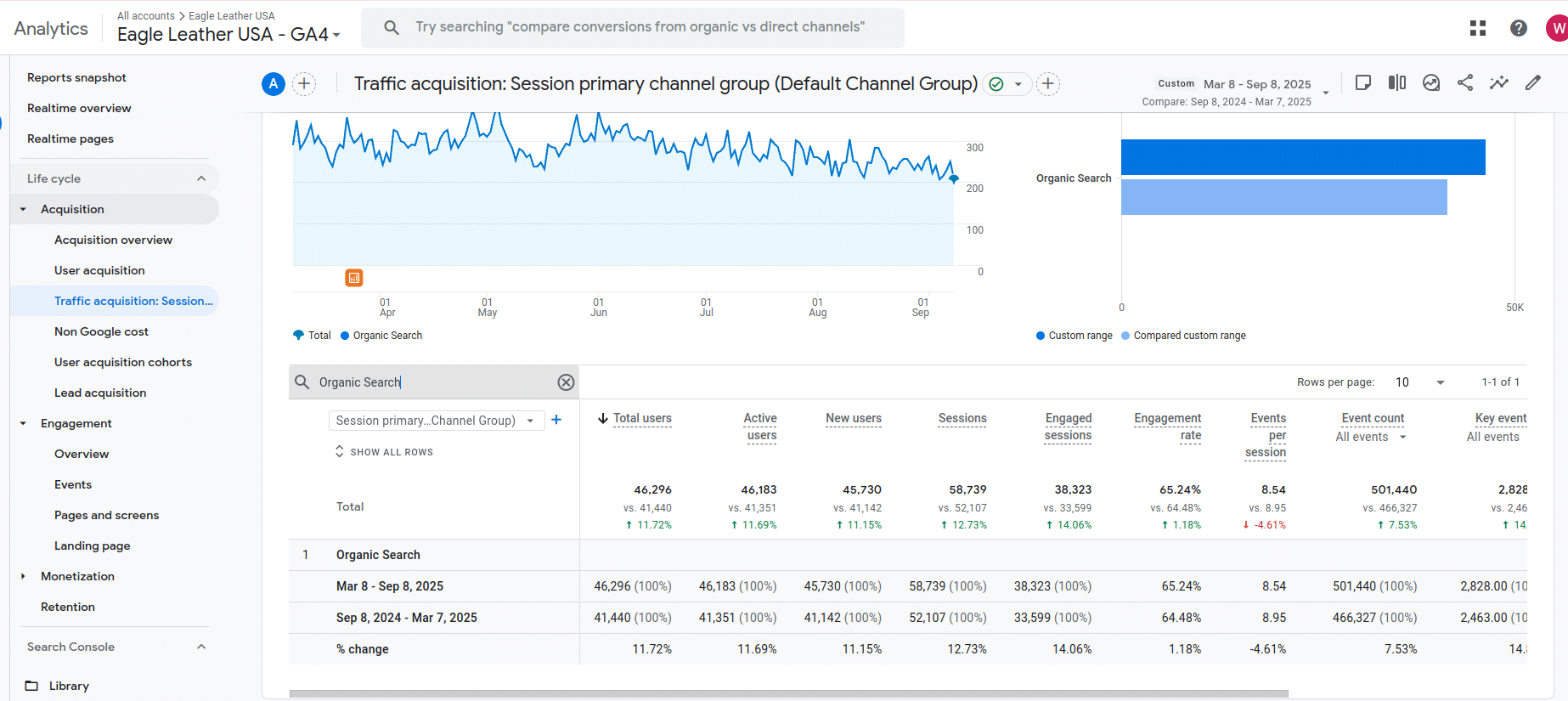The width and height of the screenshot is (1568, 701).
Task: Open the Google apps grid icon
Action: [1478, 28]
